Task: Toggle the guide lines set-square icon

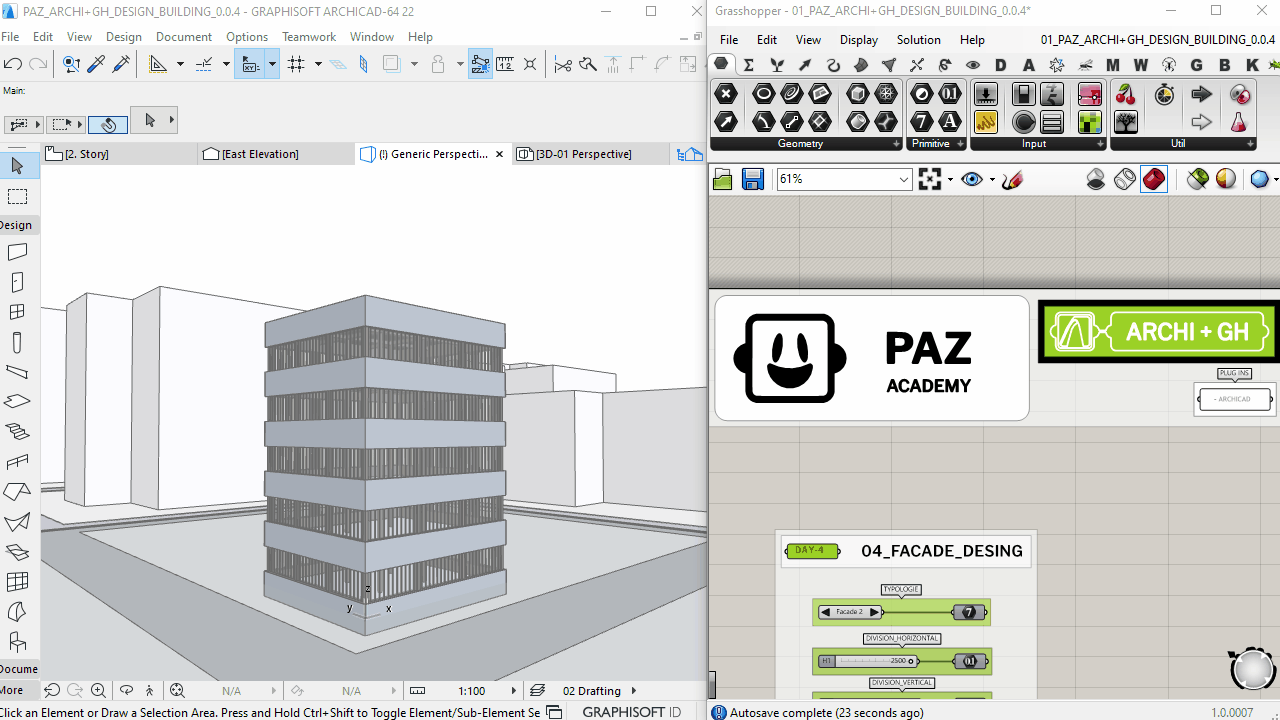Action: tap(158, 64)
